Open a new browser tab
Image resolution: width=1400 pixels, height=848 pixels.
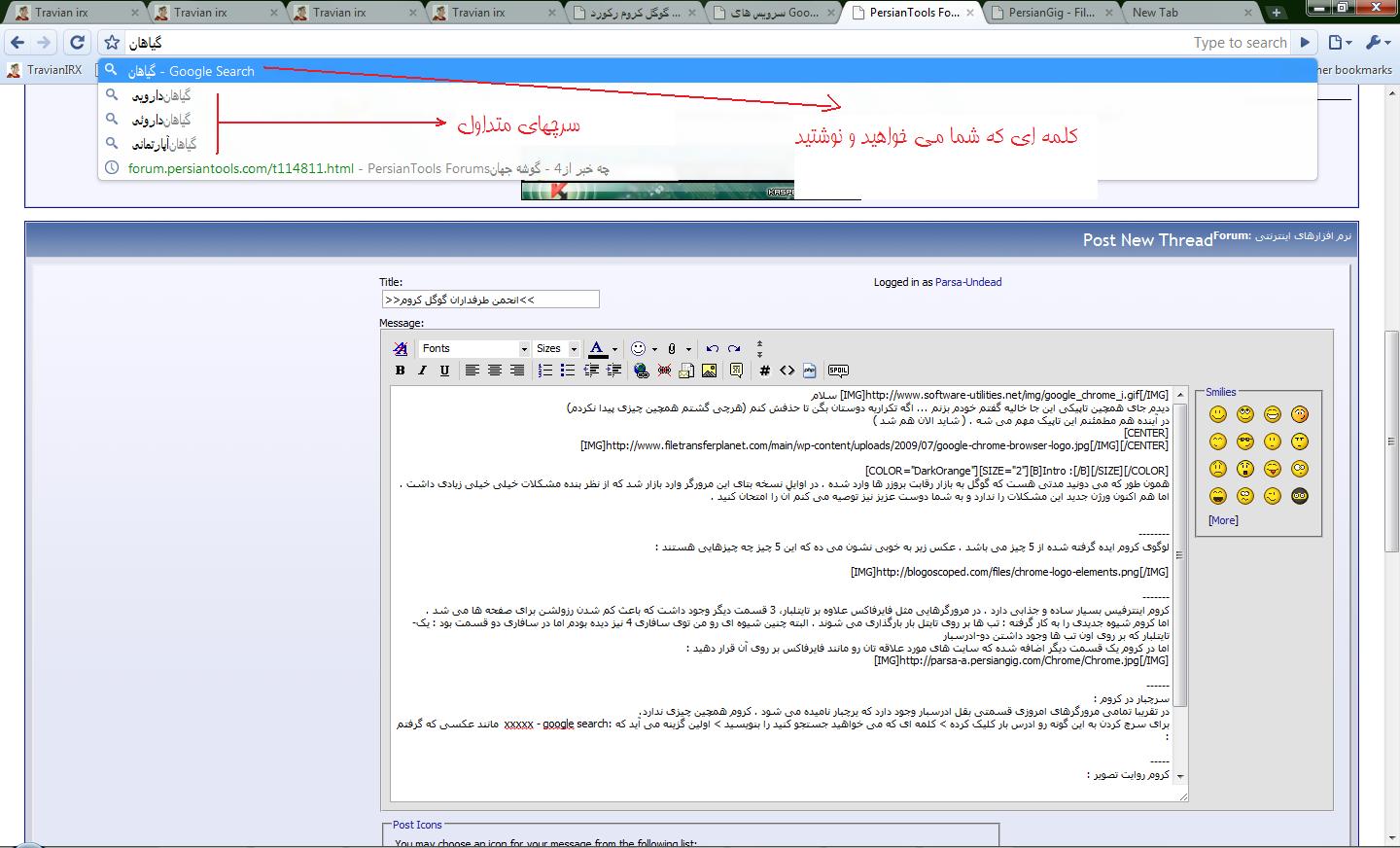pyautogui.click(x=1276, y=13)
